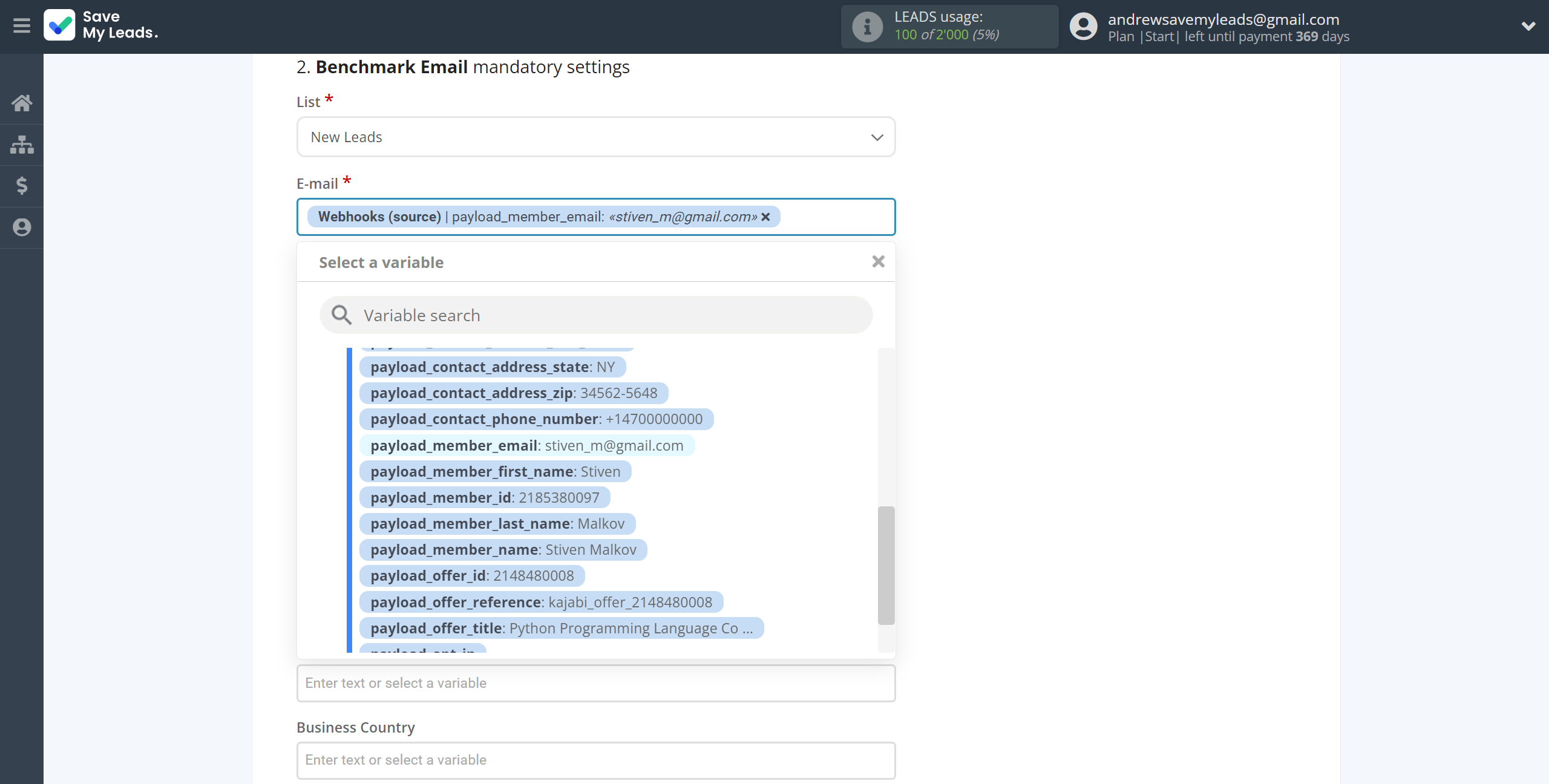Select payload_contact_phone_number variable

pos(537,419)
